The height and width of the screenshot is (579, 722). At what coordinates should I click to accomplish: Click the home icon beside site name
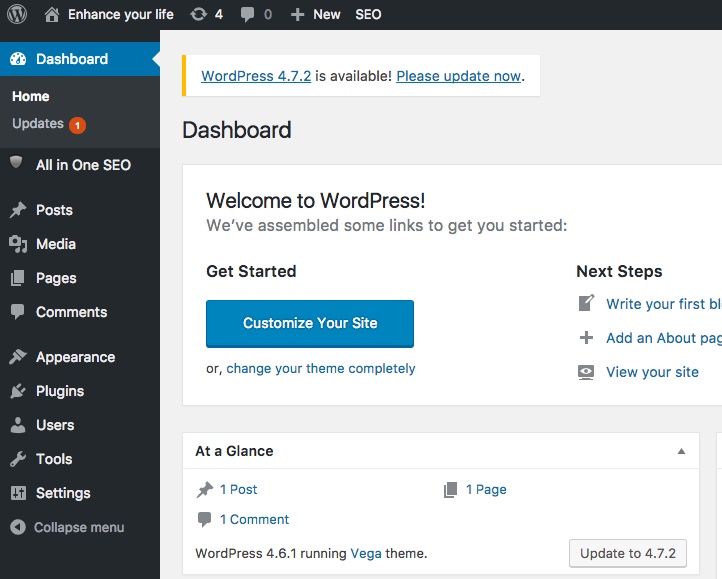tap(52, 15)
